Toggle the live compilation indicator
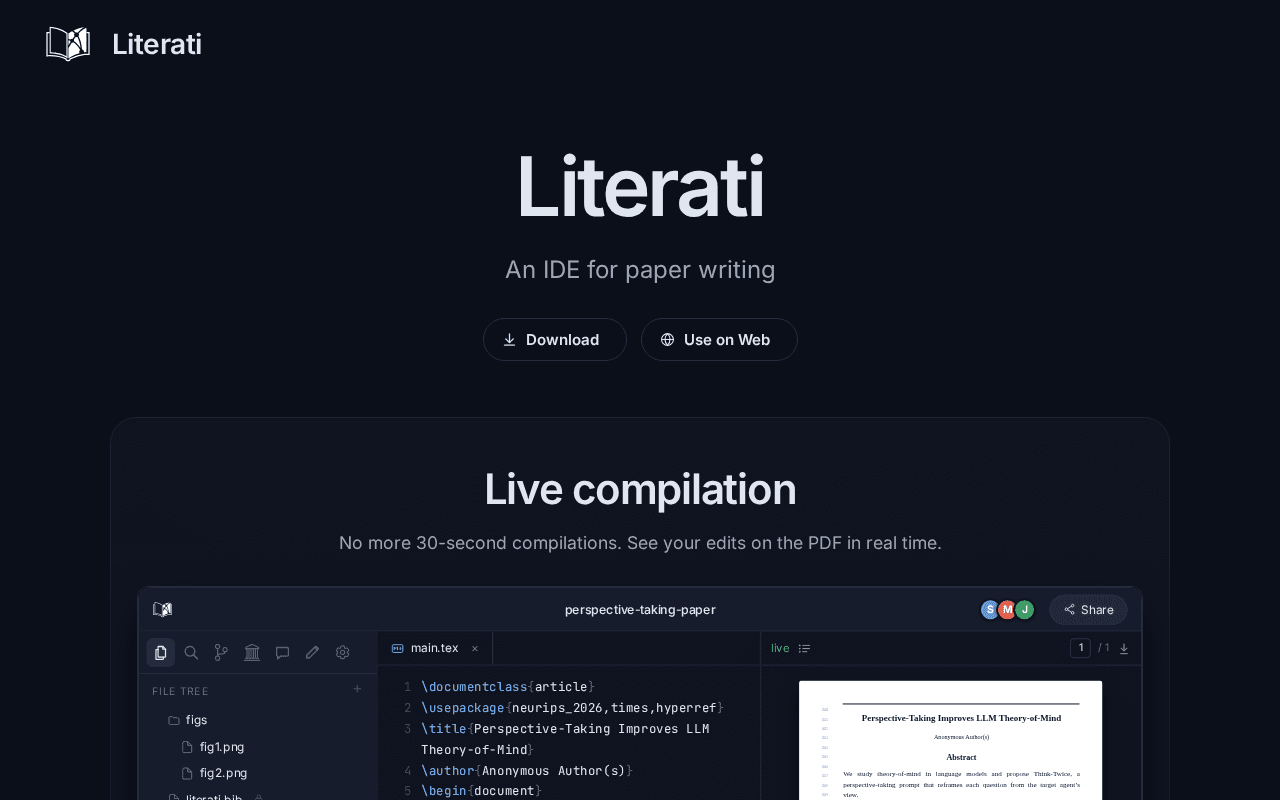Viewport: 1280px width, 800px height. 780,648
